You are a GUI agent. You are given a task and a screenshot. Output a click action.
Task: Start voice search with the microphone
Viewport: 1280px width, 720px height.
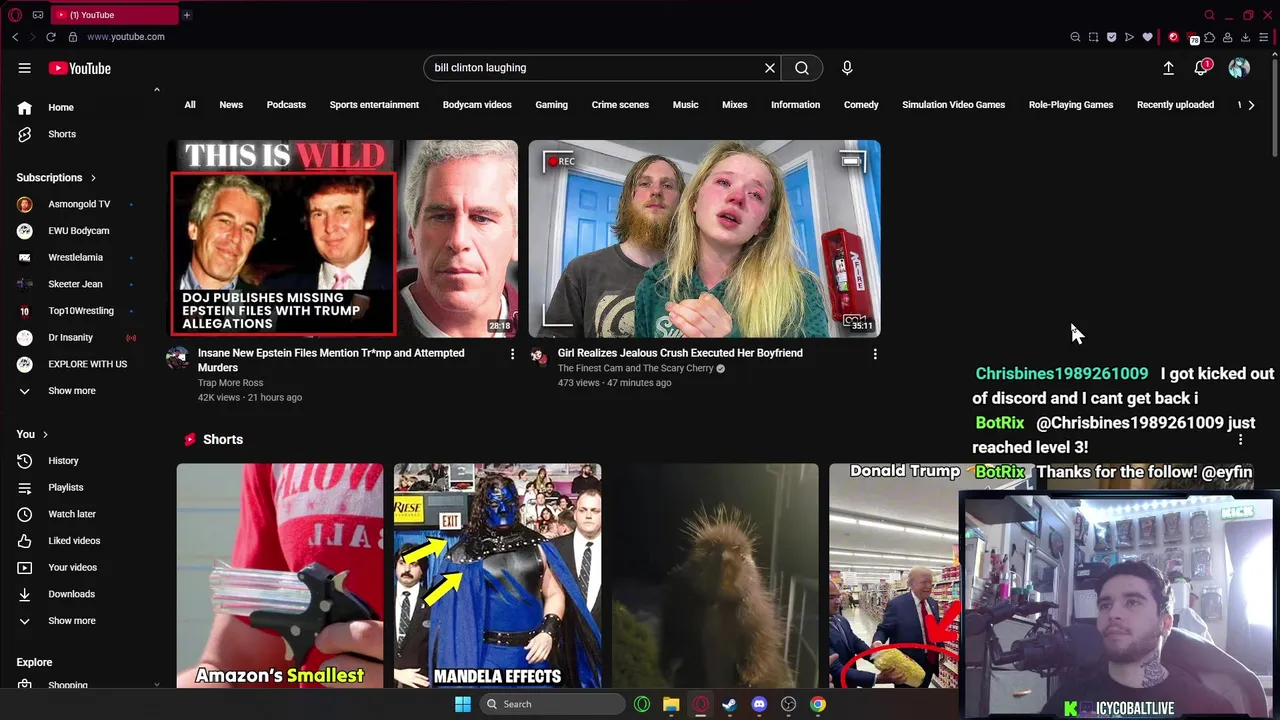pos(847,68)
